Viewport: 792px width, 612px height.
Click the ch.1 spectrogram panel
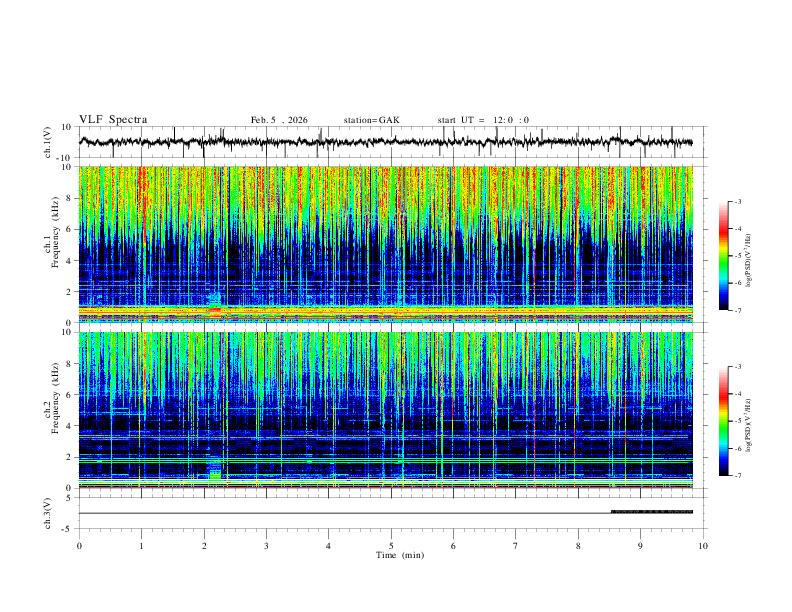(386, 244)
